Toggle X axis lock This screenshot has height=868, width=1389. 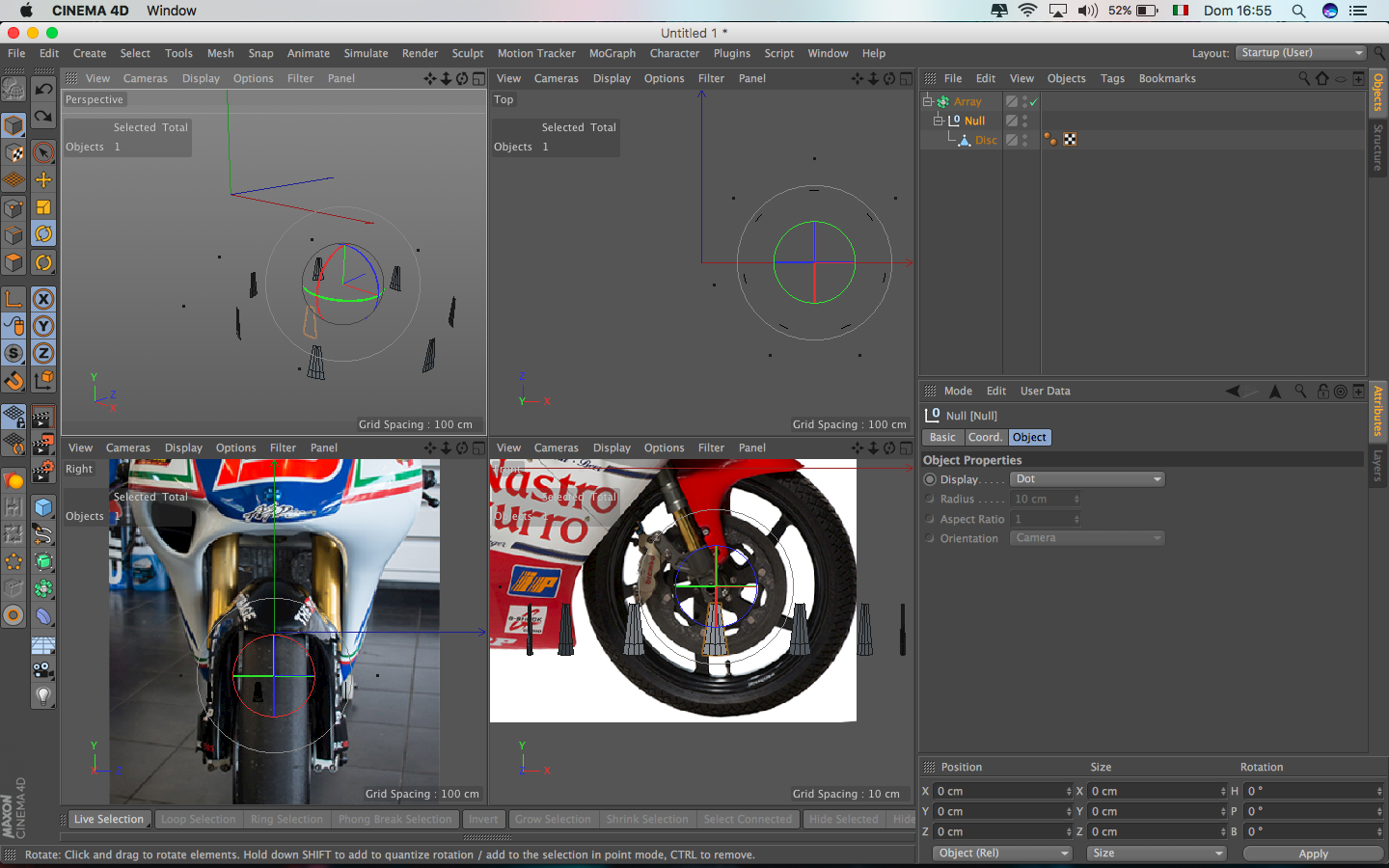[x=43, y=299]
